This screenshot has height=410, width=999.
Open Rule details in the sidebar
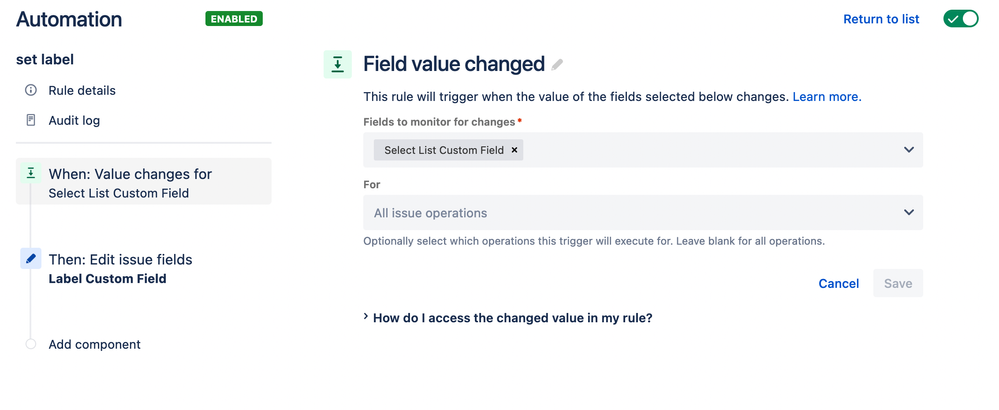82,90
